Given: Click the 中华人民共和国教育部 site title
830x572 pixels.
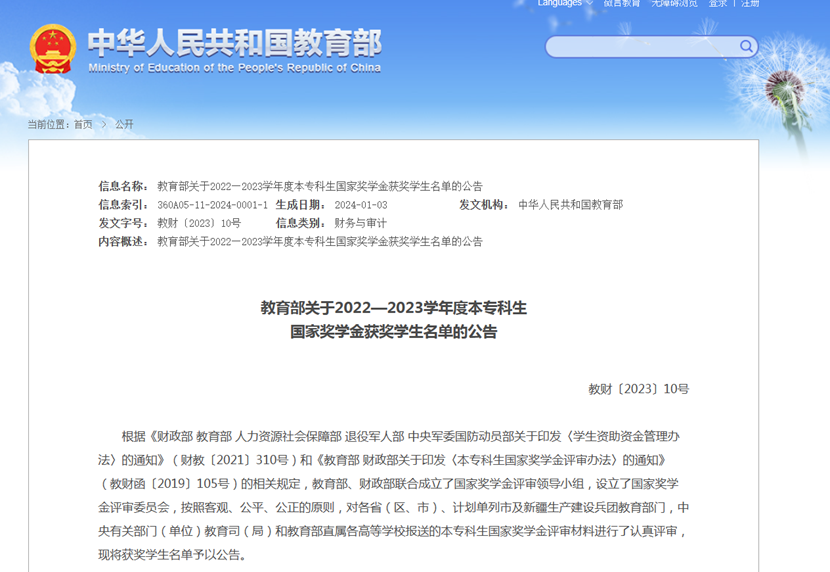Looking at the screenshot, I should pyautogui.click(x=234, y=42).
